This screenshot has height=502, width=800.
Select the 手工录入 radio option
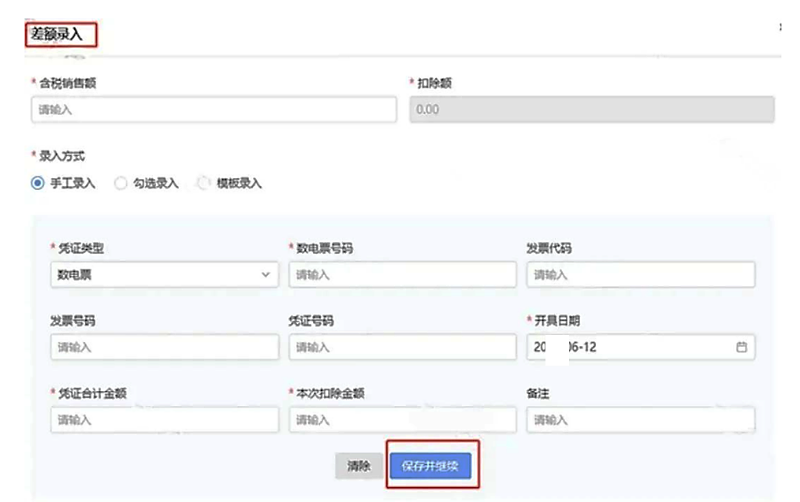click(38, 183)
